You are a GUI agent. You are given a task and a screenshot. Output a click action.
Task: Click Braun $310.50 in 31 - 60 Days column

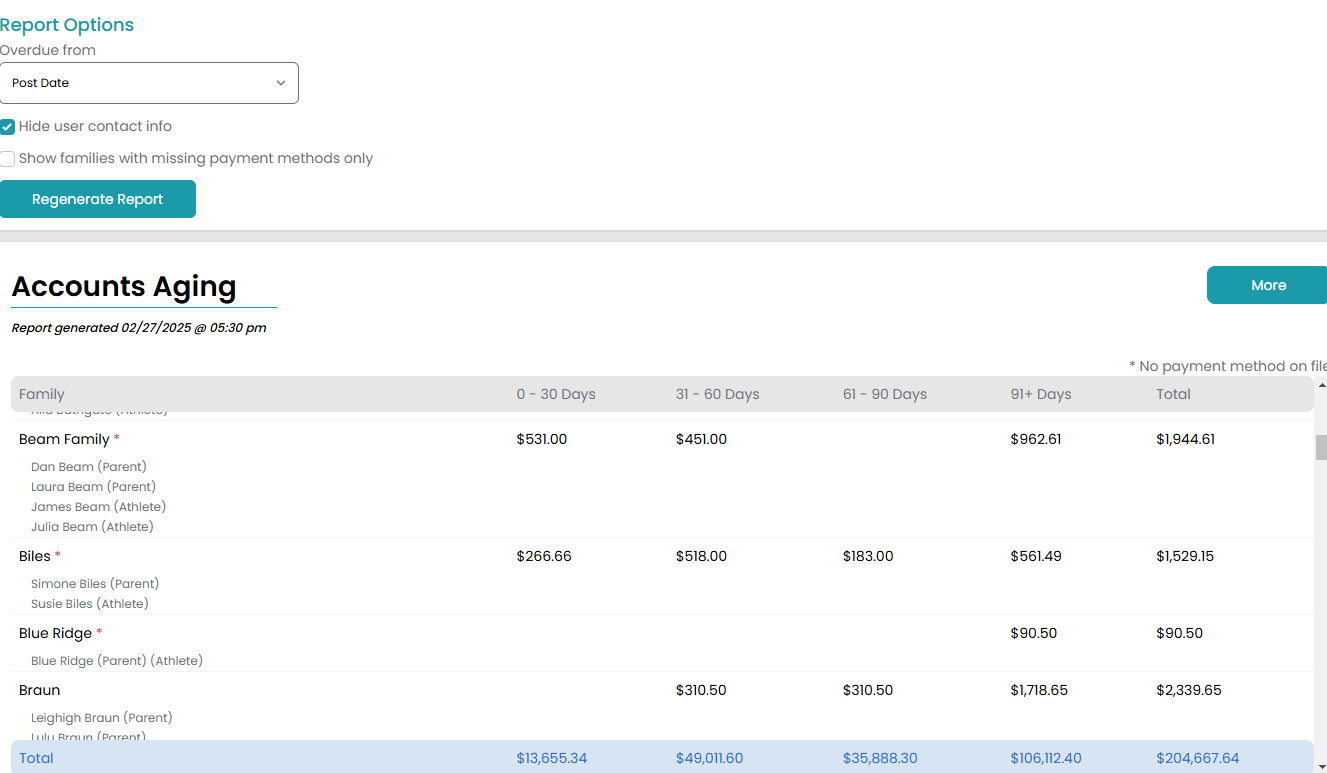pos(701,690)
